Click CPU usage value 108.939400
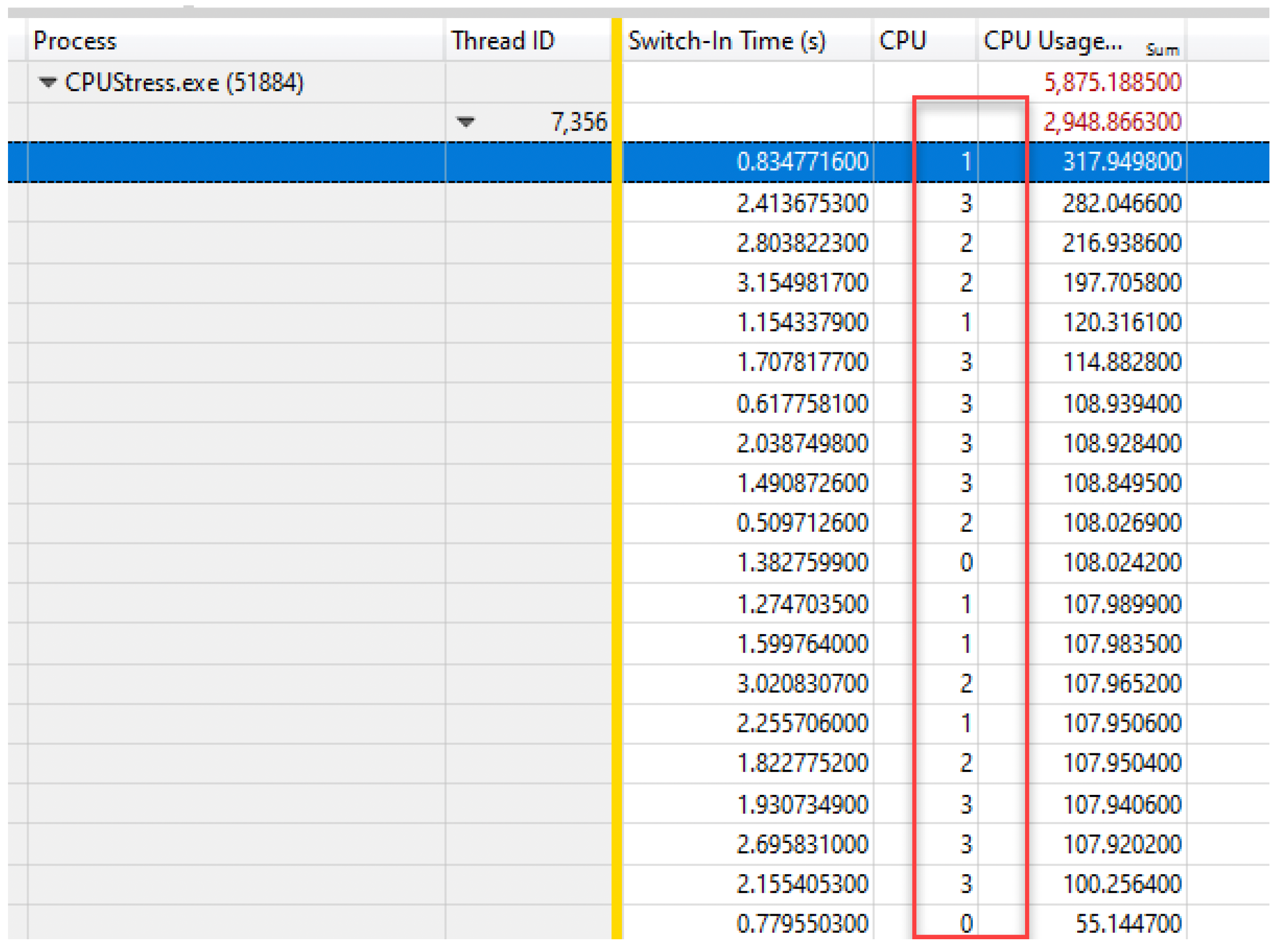Screen dimensions: 1279x952 pos(1122,404)
